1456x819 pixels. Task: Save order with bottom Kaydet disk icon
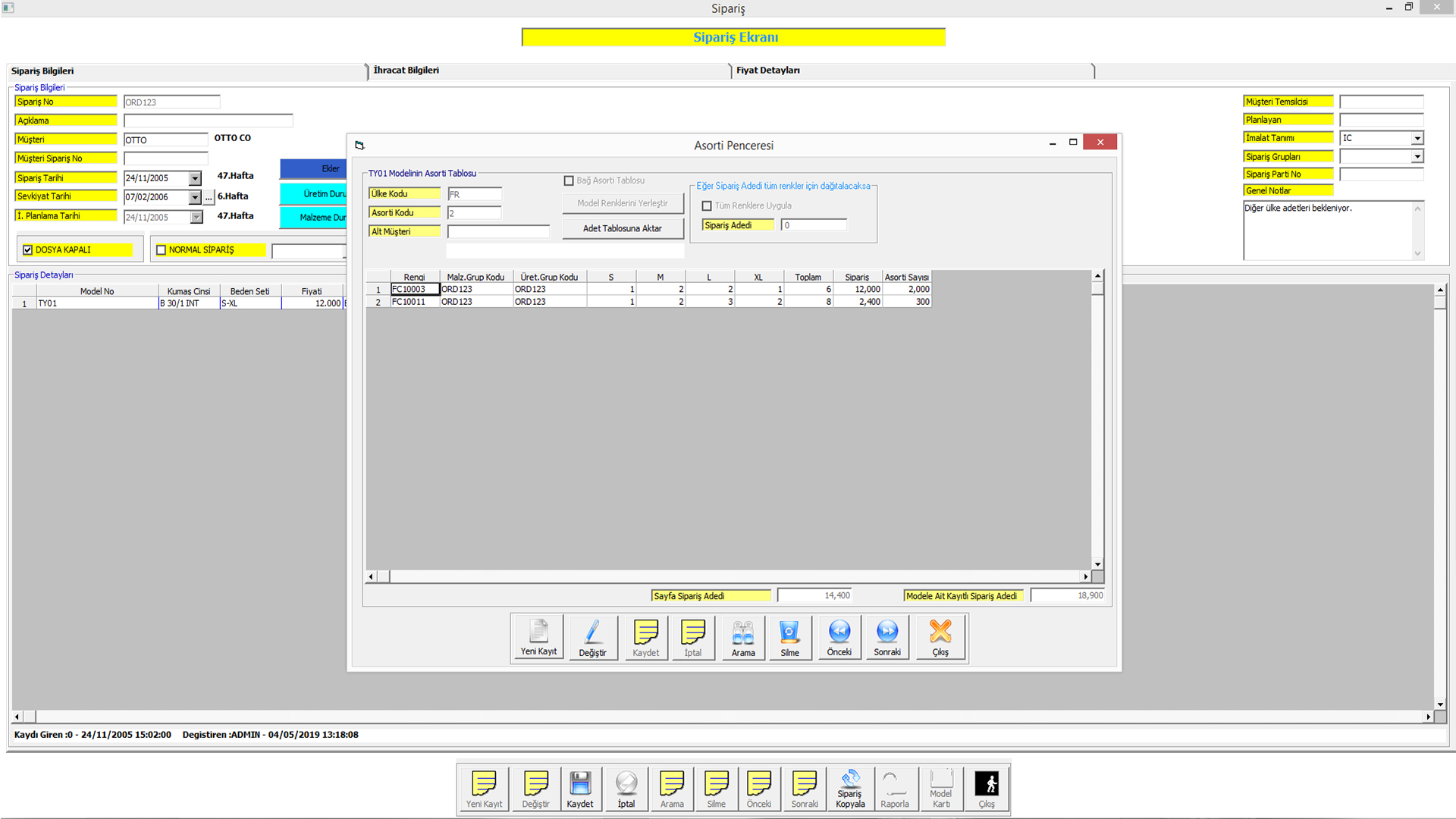580,789
